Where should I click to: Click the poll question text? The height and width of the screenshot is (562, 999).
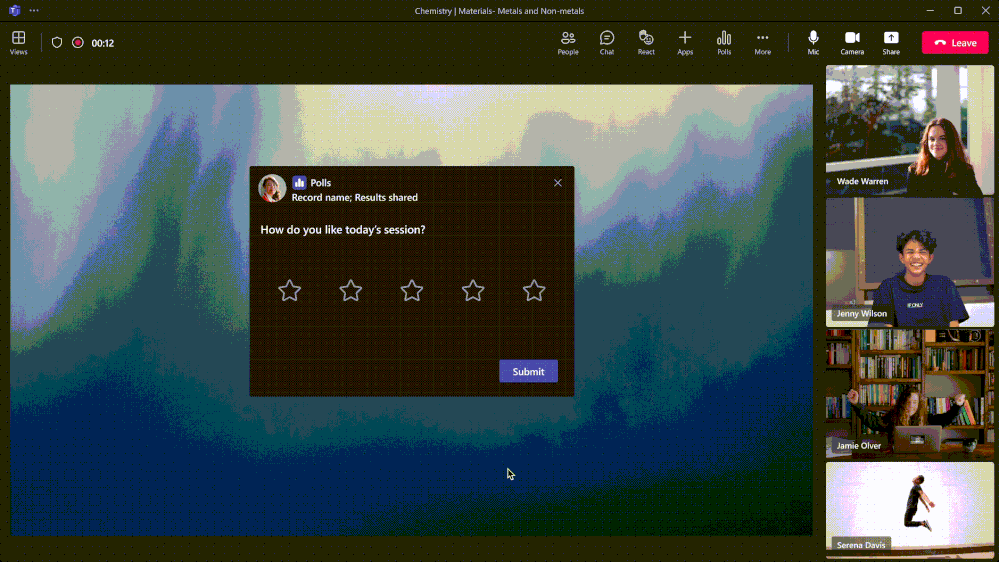(343, 230)
